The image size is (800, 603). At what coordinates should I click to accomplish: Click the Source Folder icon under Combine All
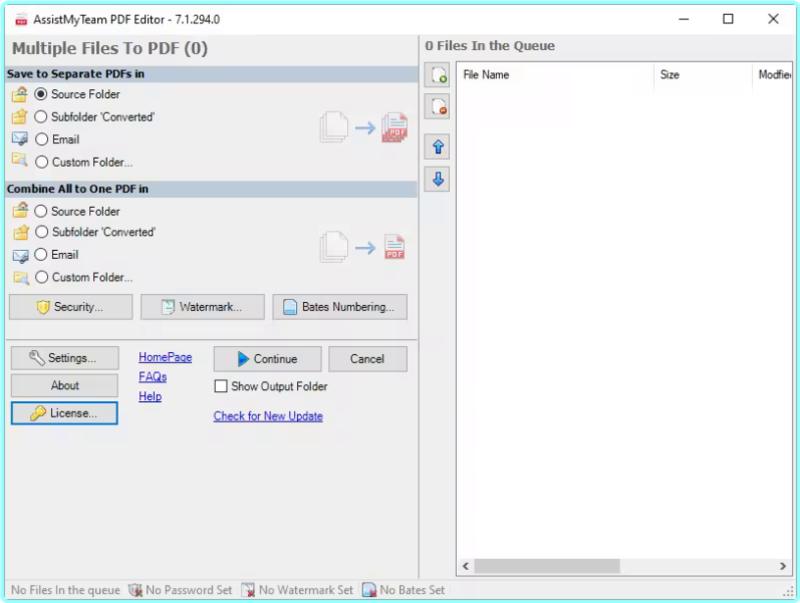click(x=20, y=210)
